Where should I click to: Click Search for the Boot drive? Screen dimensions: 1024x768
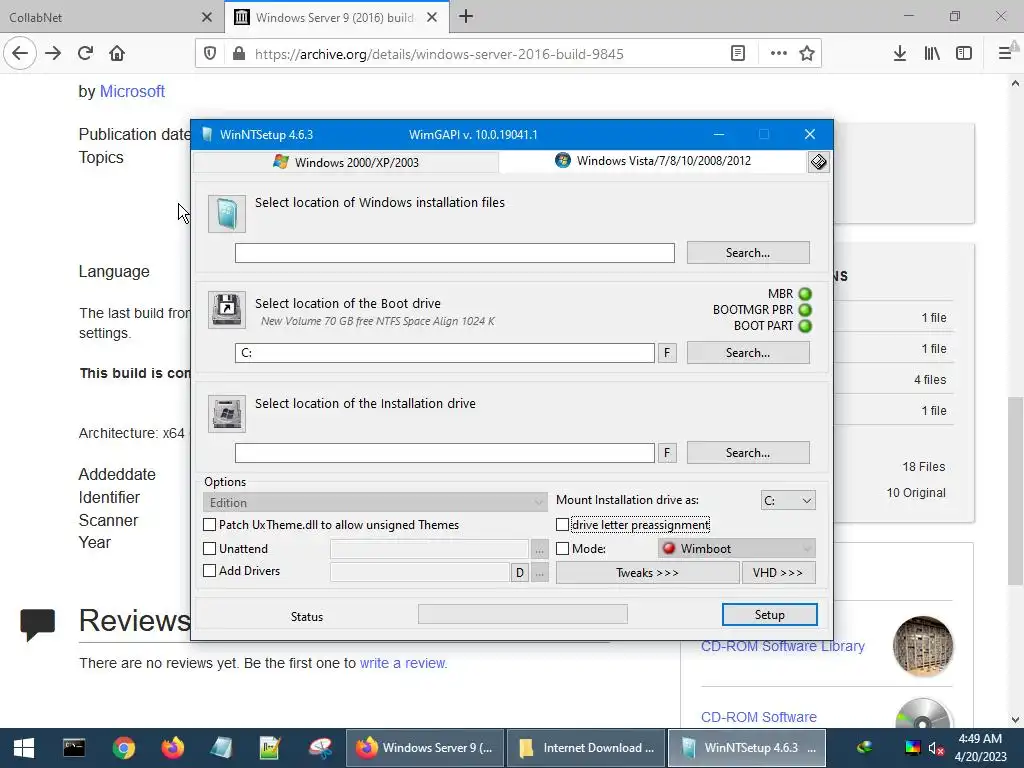pyautogui.click(x=748, y=353)
